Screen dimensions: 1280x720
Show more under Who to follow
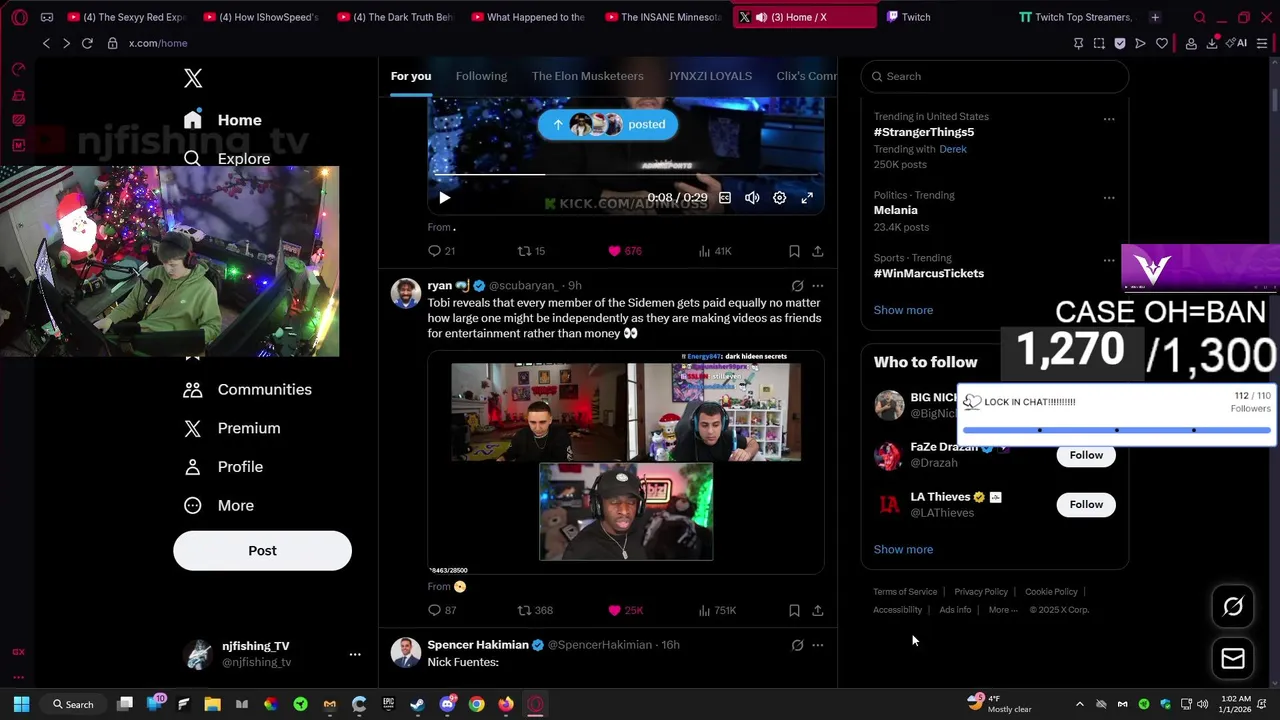pos(903,549)
